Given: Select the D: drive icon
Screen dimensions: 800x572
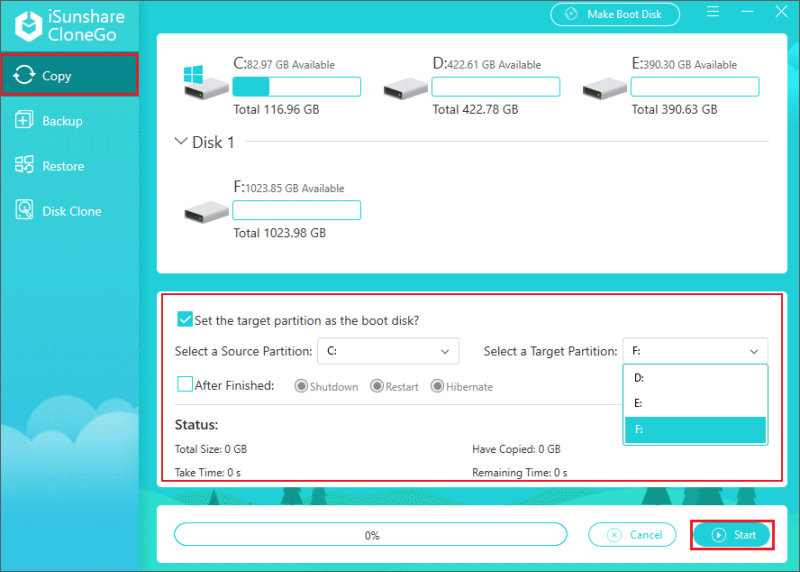Looking at the screenshot, I should [x=405, y=89].
